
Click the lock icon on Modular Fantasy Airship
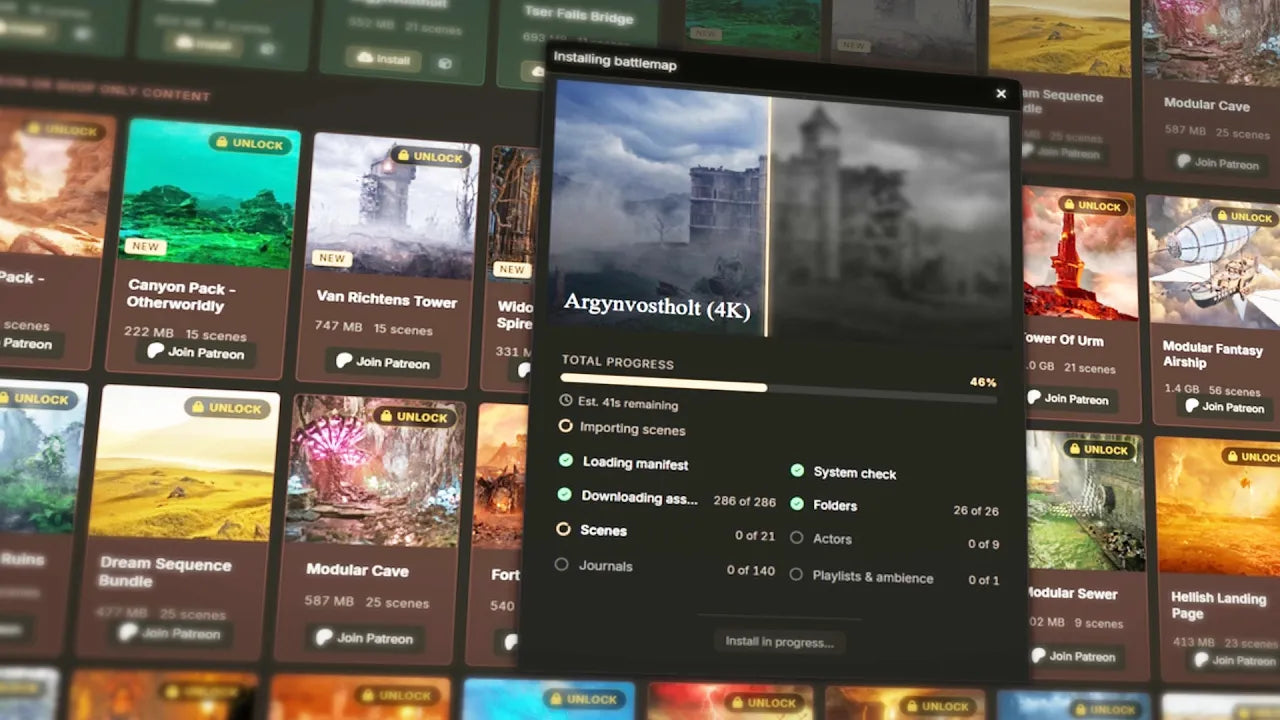pos(1219,215)
